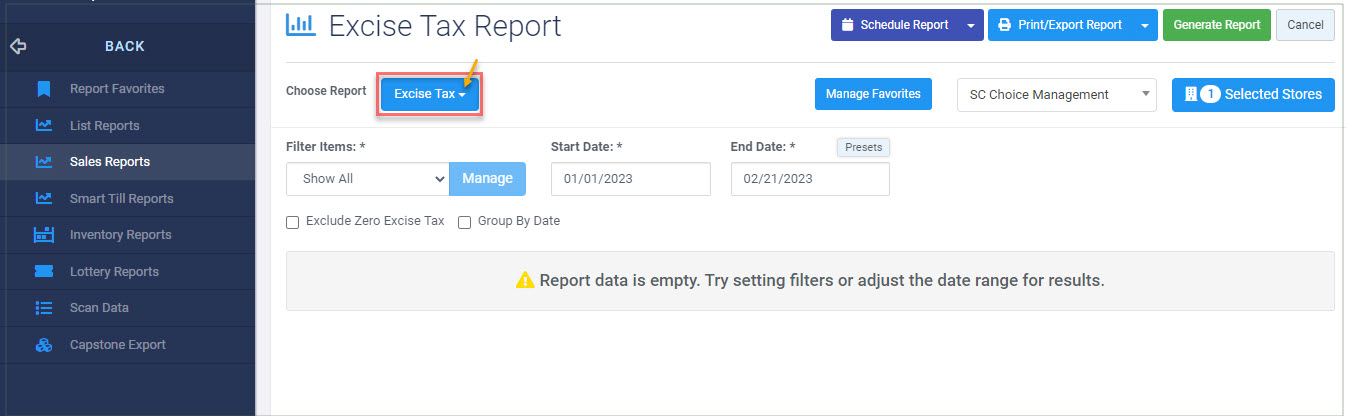Open the SC Choice Management selector
1347x416 pixels.
click(x=1056, y=95)
